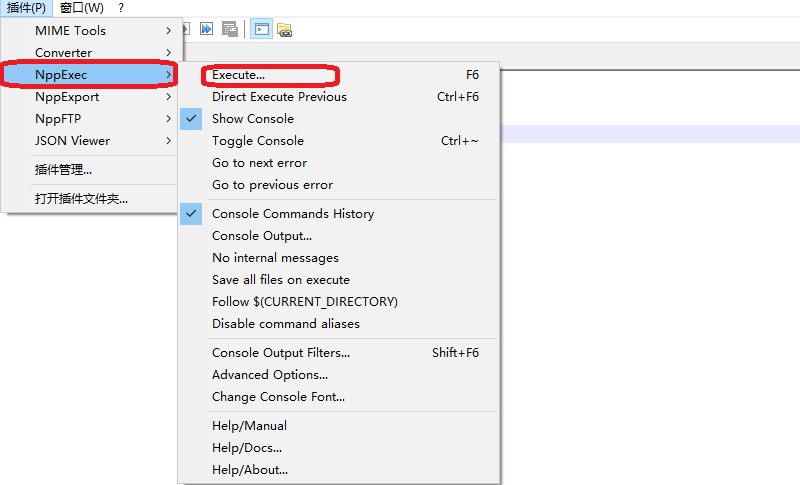Expand the JSON Viewer submenu
The width and height of the screenshot is (800, 485).
(90, 141)
